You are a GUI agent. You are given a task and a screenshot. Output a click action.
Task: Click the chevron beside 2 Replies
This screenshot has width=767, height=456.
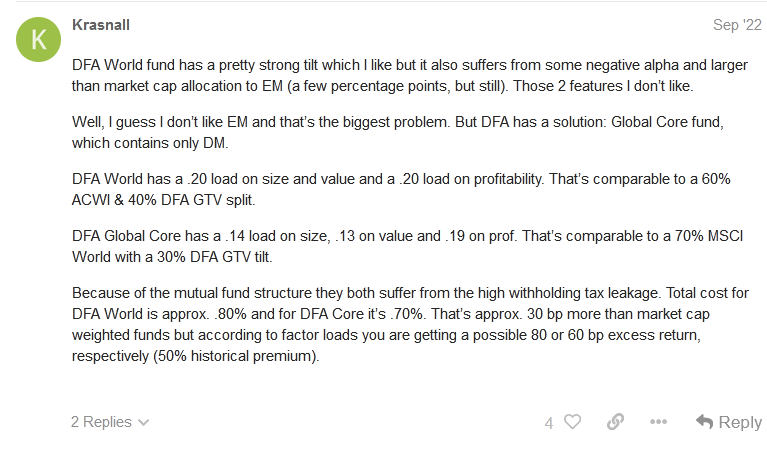tap(143, 423)
